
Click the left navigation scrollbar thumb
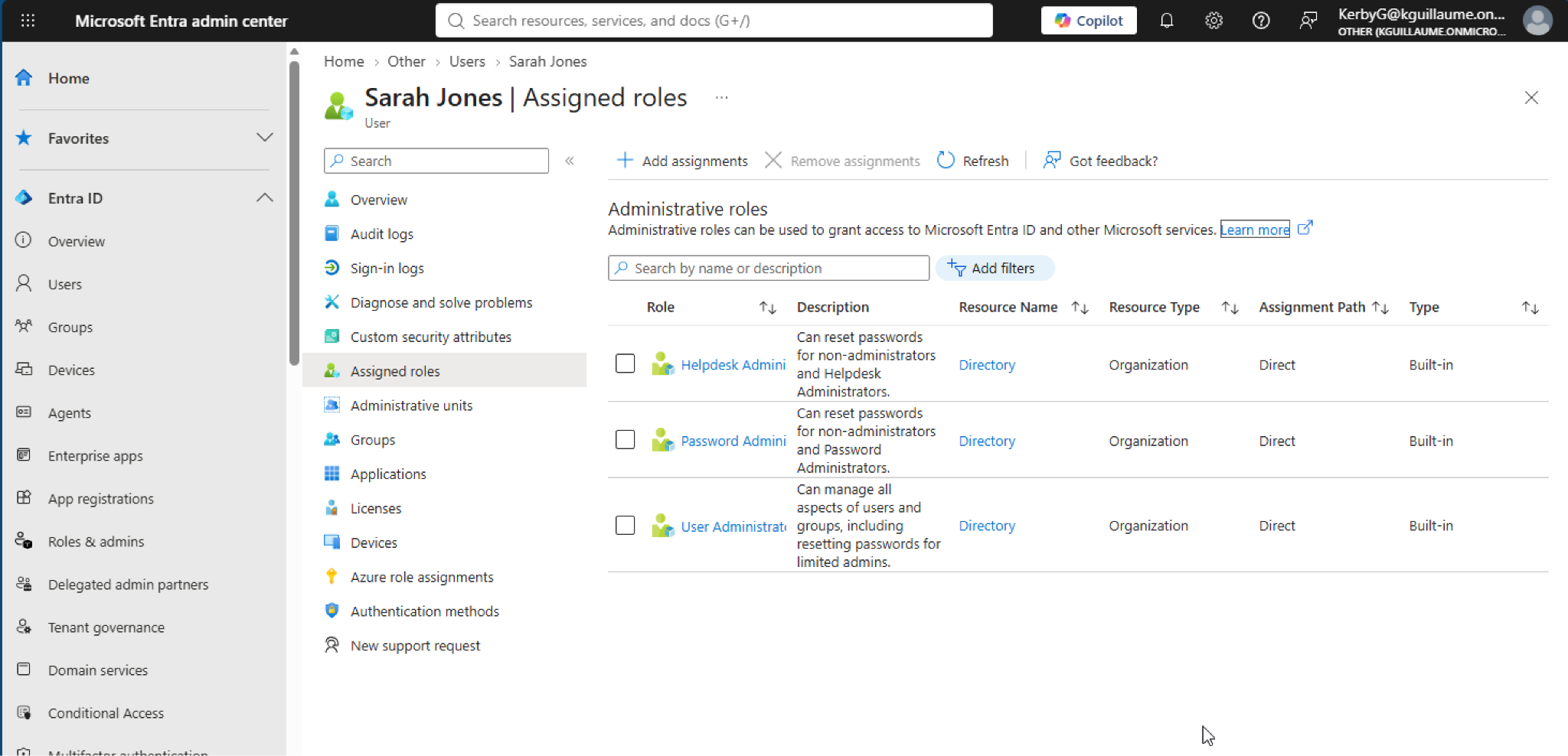[294, 213]
